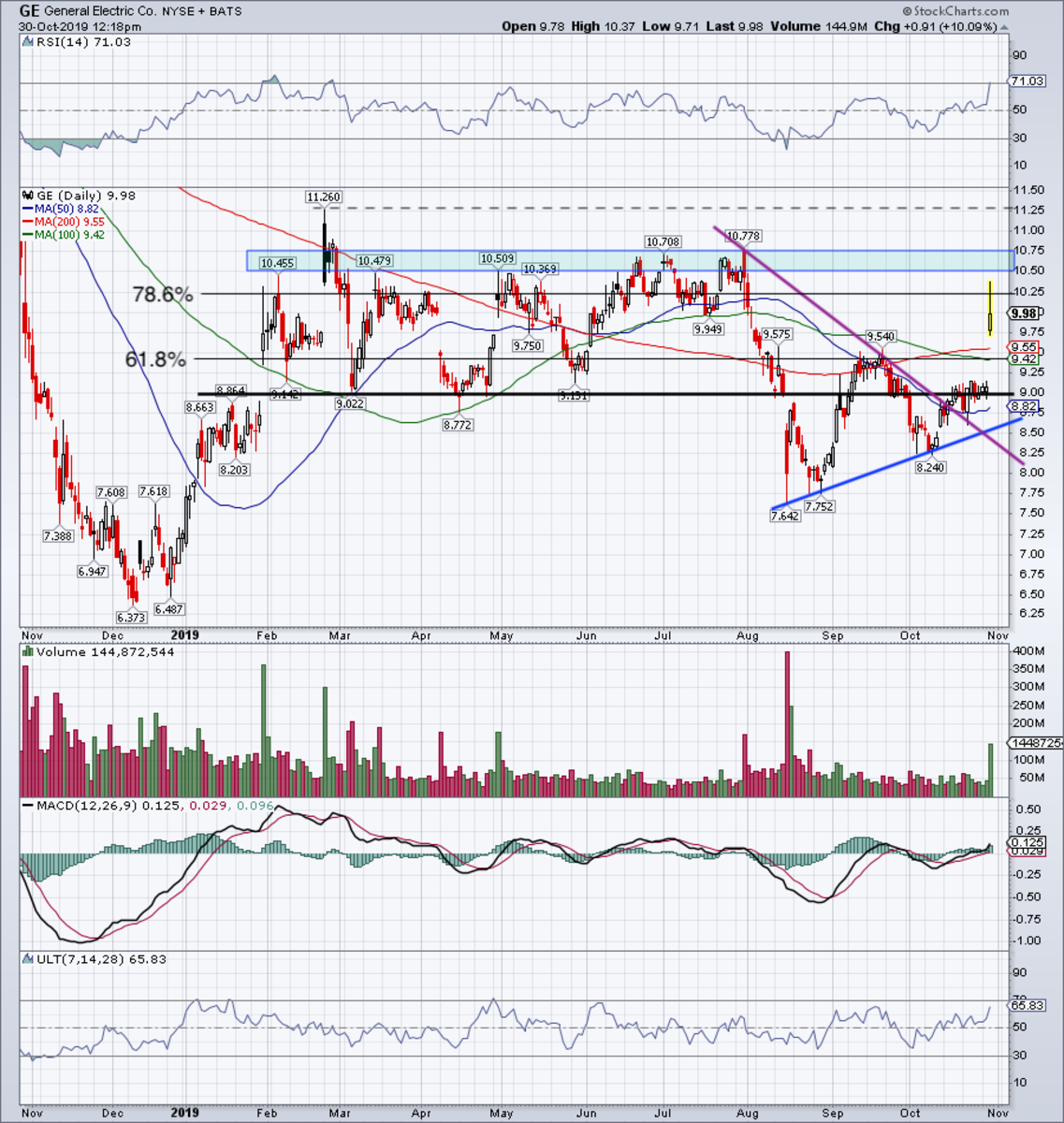The height and width of the screenshot is (1123, 1064).
Task: Click the 9.949 price annotation
Action: (x=708, y=329)
